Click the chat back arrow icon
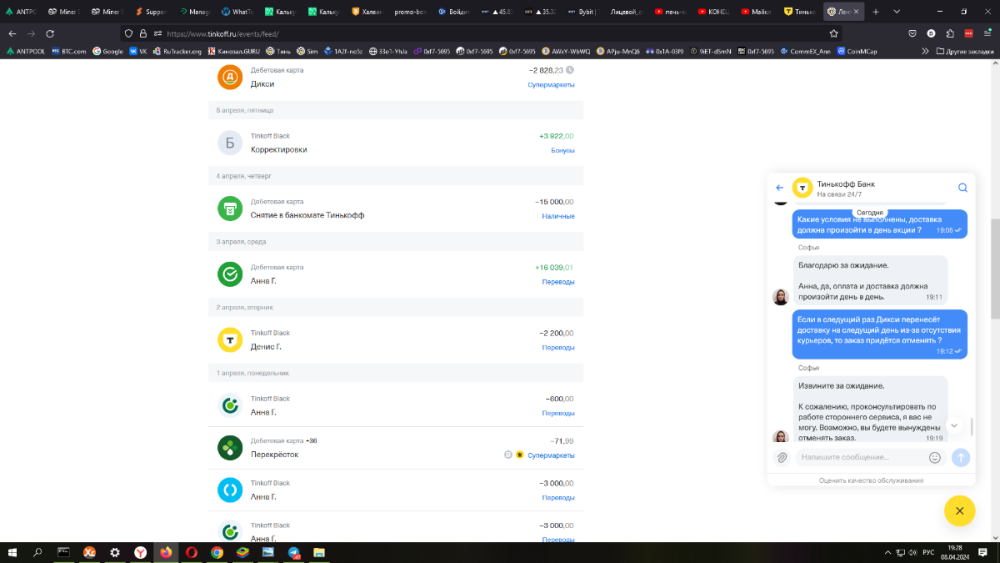This screenshot has height=563, width=1000. 780,188
